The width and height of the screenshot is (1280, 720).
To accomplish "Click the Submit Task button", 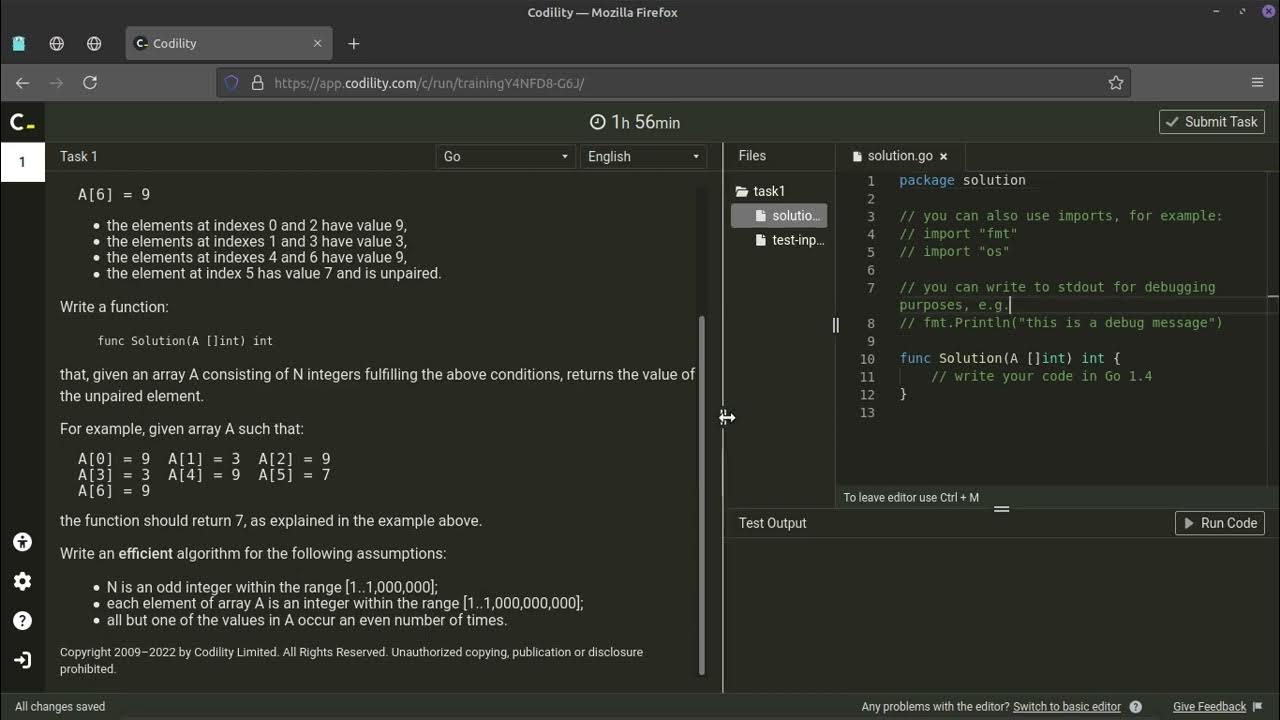I will (x=1211, y=122).
